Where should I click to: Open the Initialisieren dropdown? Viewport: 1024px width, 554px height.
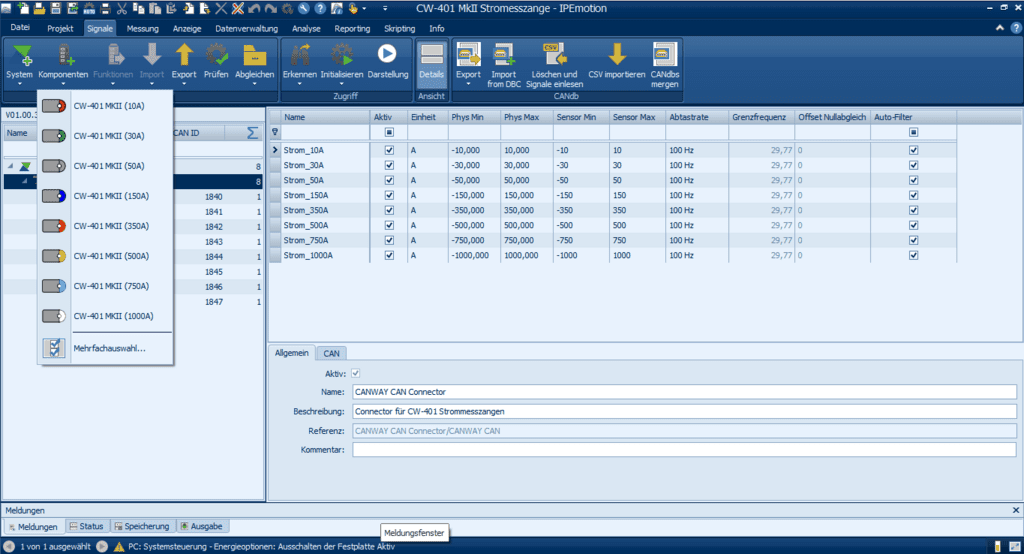coord(341,83)
